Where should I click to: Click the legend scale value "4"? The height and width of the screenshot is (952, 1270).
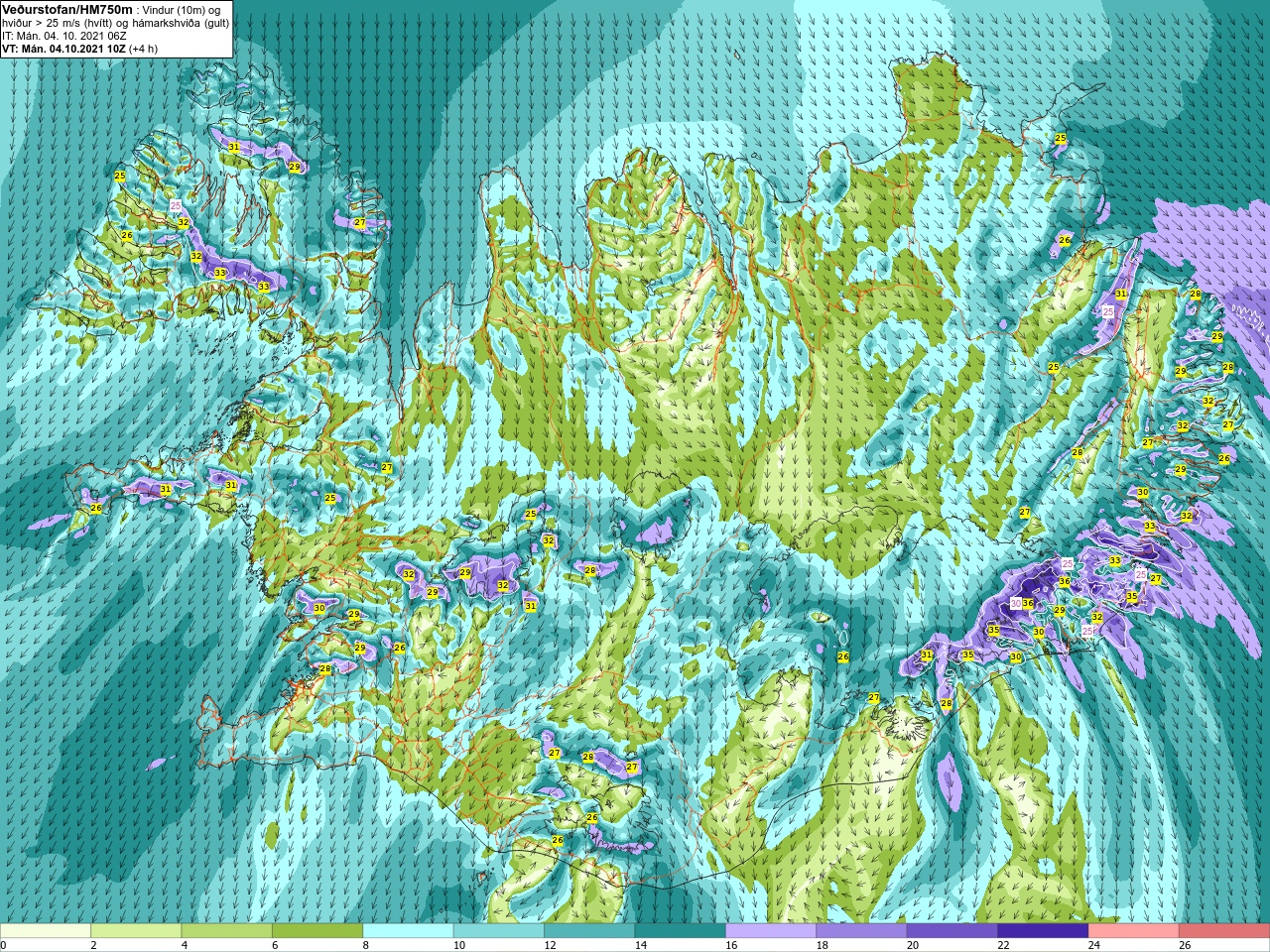pos(185,945)
